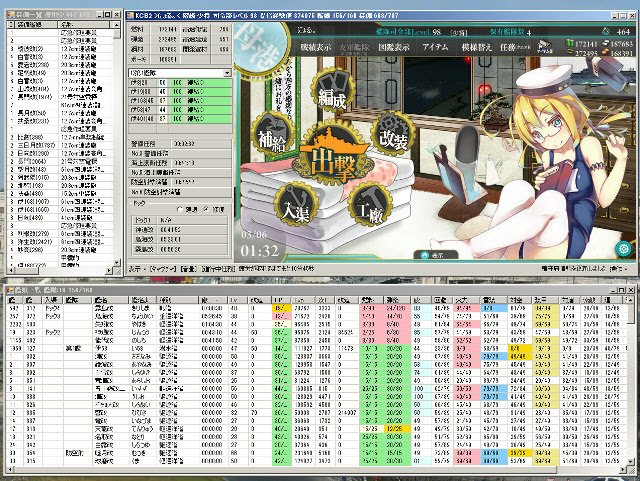Open the 入渠 (repair dock) anchor icon

pos(296,205)
